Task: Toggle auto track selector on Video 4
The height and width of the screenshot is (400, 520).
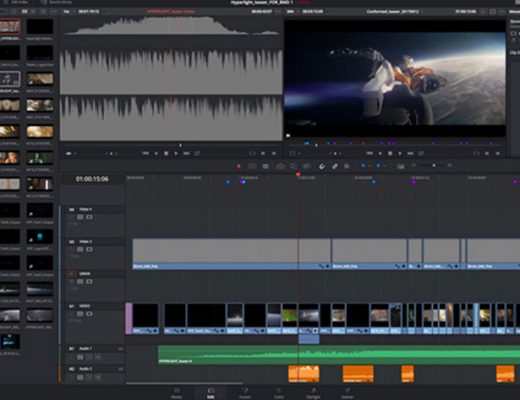Action: [x=80, y=217]
